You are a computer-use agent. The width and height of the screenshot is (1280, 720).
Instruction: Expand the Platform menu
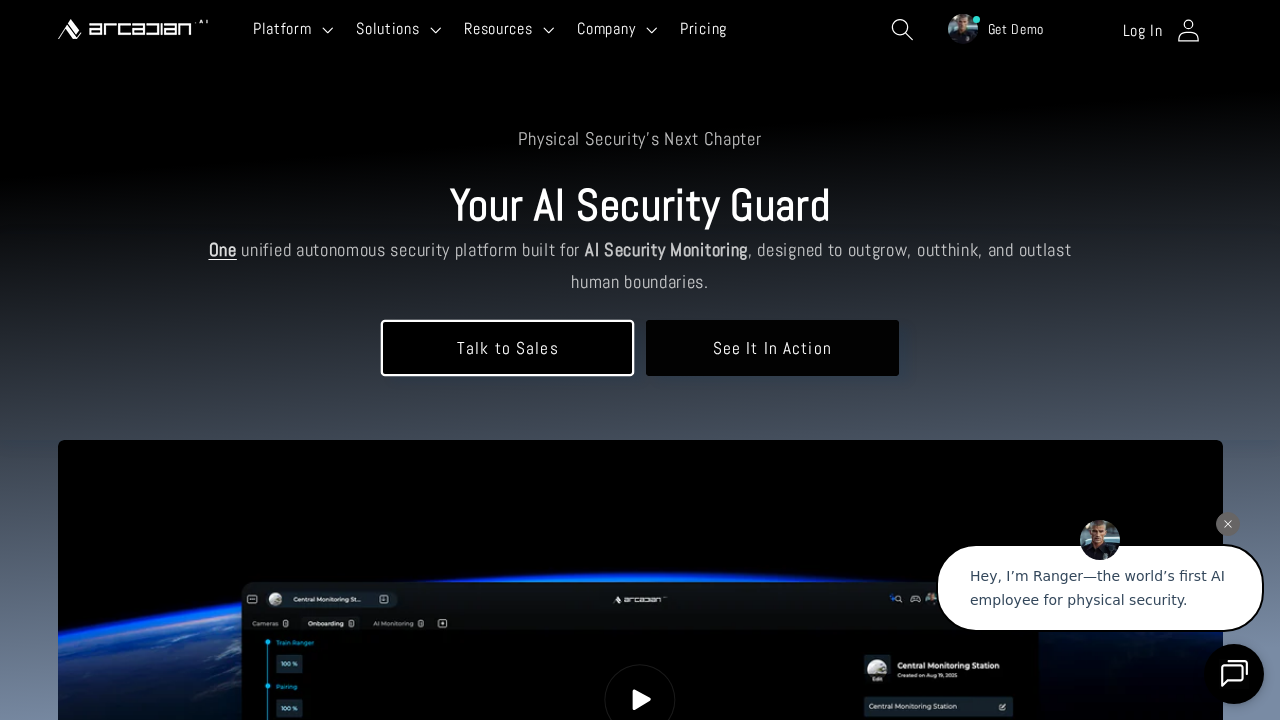(292, 29)
